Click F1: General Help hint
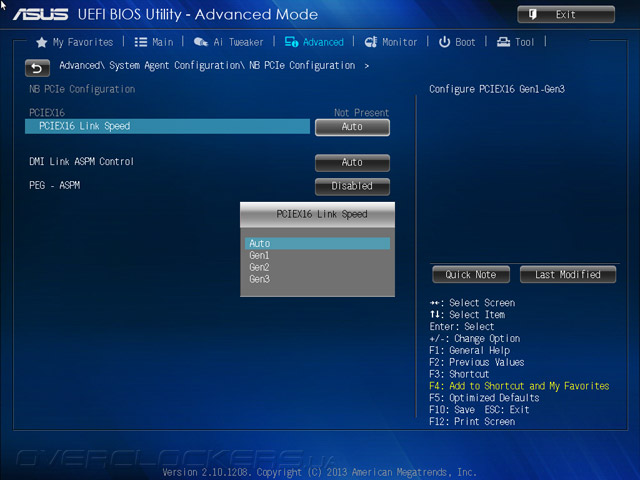640x480 pixels. click(469, 351)
